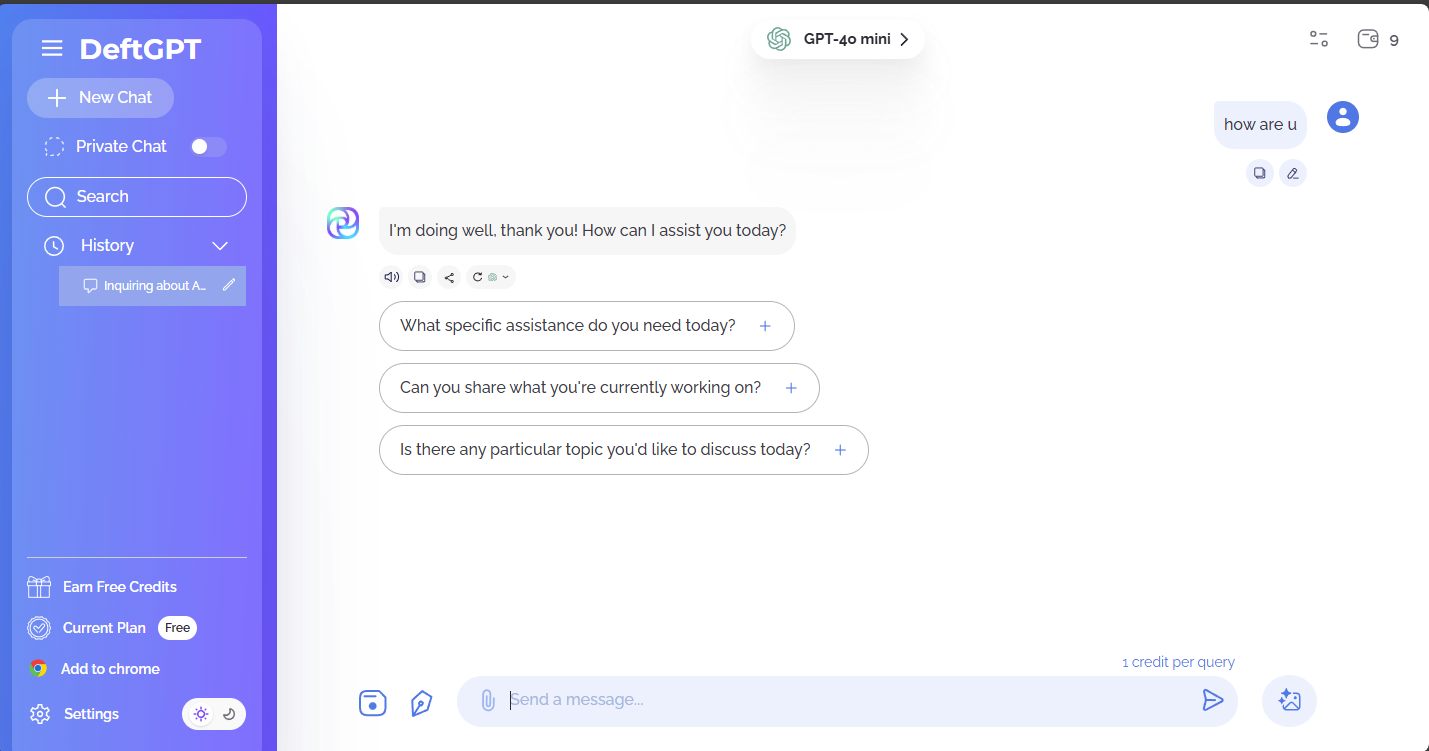Click the DeftGPT logo text
This screenshot has height=751, width=1429.
click(140, 49)
